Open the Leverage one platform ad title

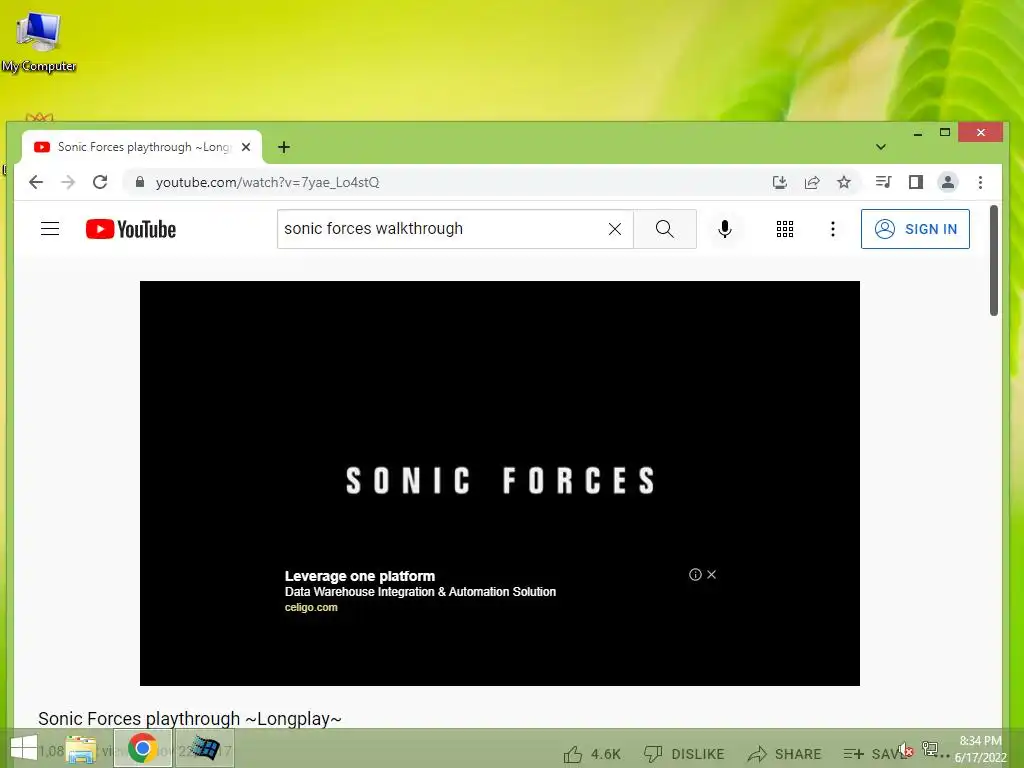coord(360,576)
